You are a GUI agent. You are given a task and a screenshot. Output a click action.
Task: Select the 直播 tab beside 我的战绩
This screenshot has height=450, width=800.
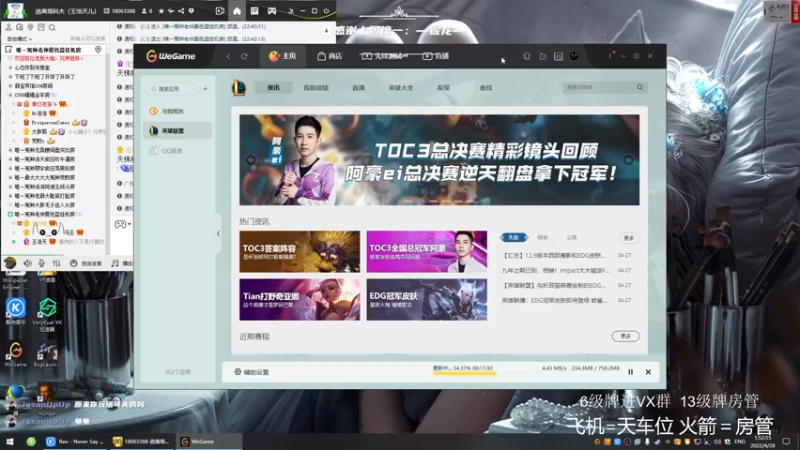pyautogui.click(x=358, y=88)
